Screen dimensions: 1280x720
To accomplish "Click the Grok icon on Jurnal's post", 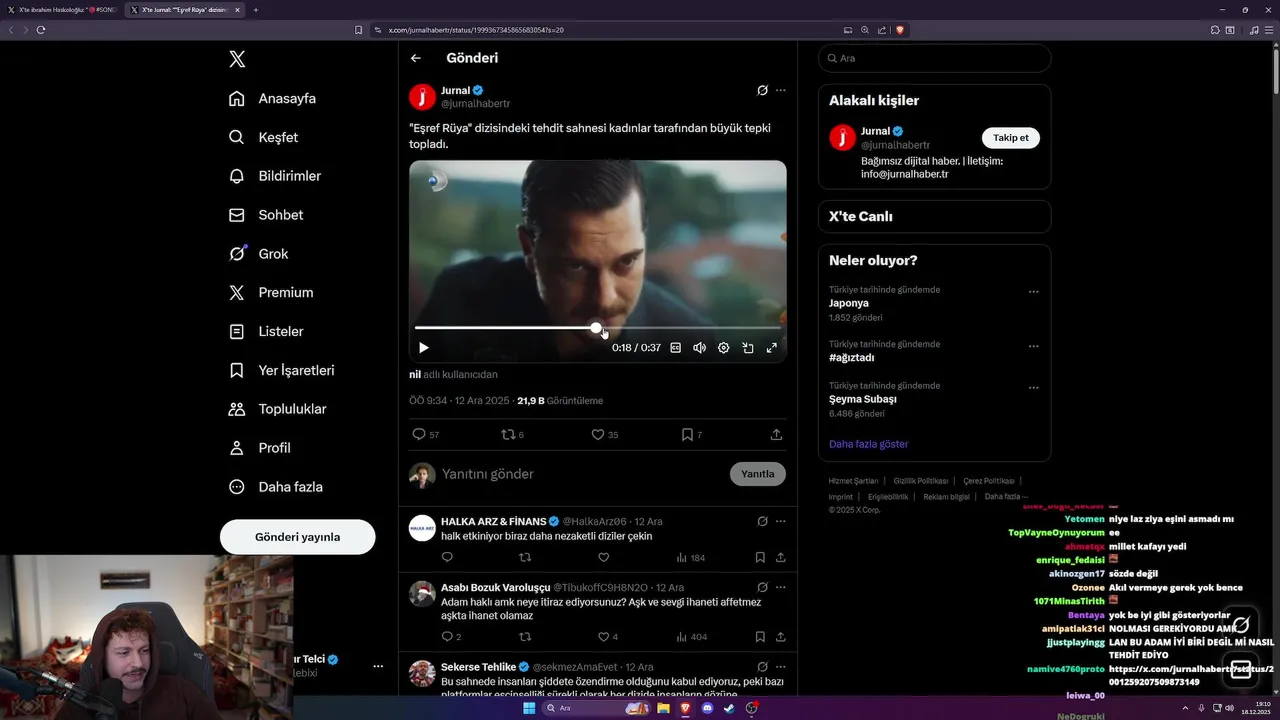I will pos(762,90).
